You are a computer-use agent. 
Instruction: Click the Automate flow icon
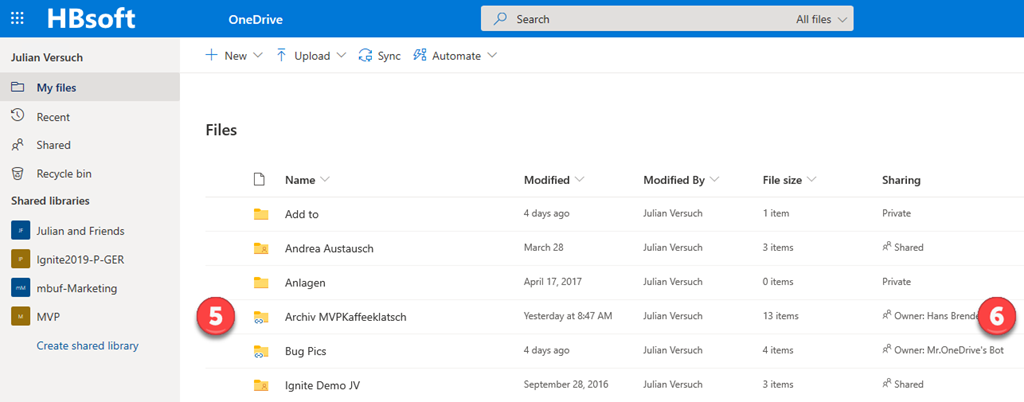click(420, 56)
